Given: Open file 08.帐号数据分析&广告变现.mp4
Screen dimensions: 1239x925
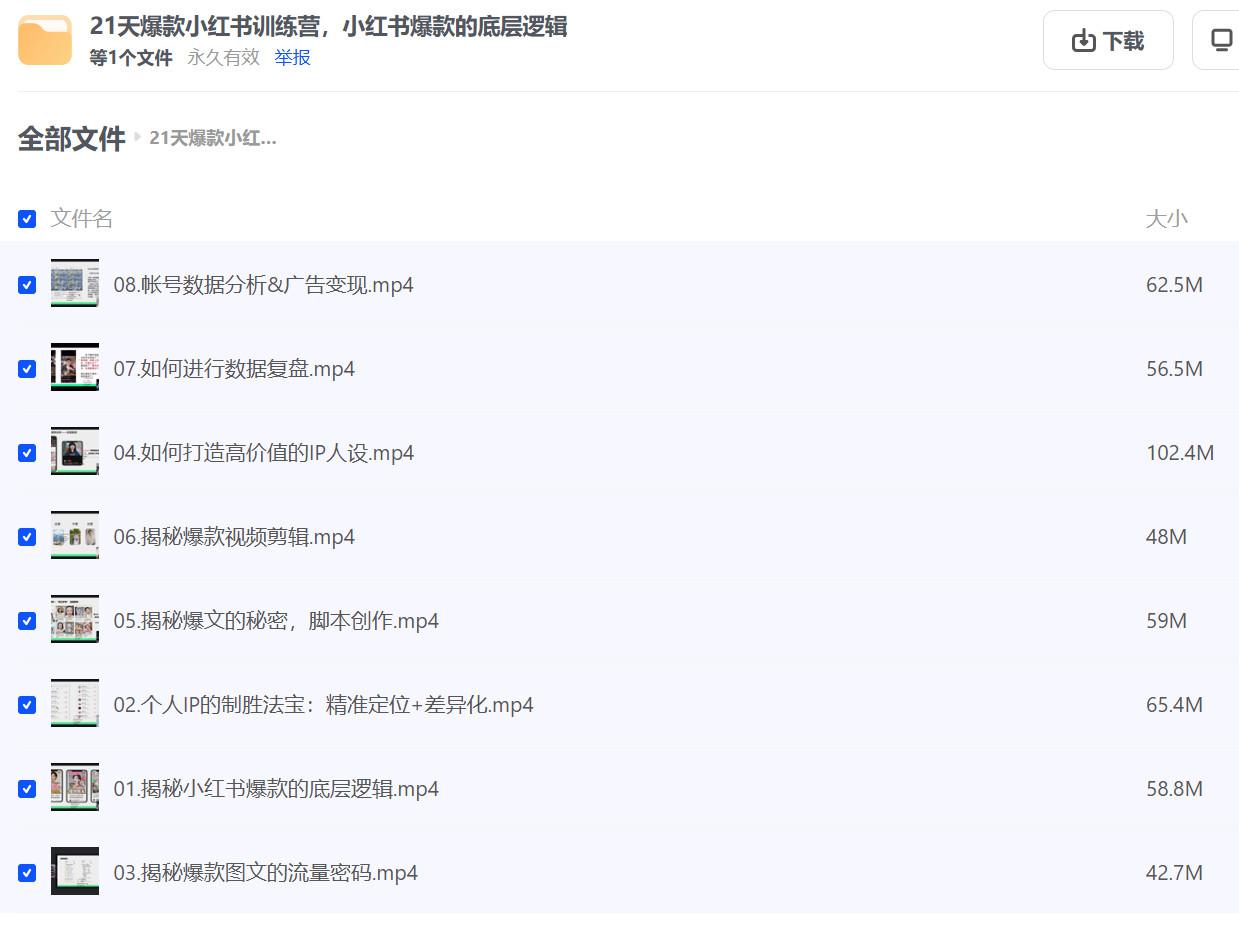Looking at the screenshot, I should tap(263, 285).
